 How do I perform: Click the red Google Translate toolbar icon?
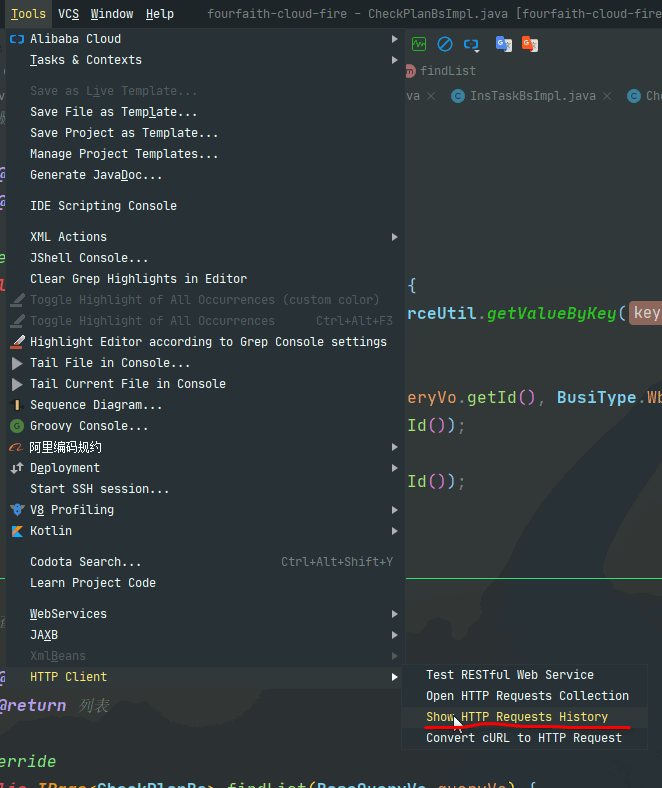[530, 44]
